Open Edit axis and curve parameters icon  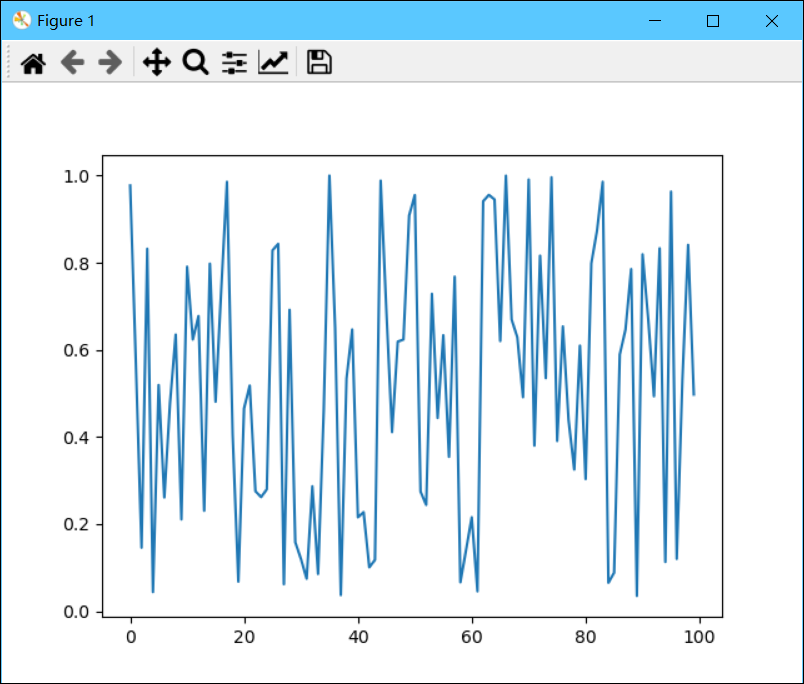(x=273, y=63)
